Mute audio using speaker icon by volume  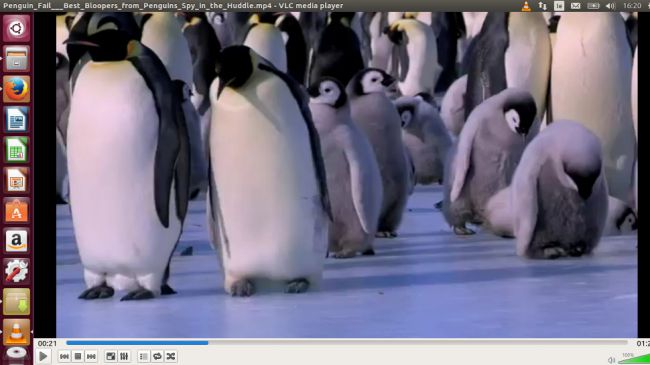click(611, 360)
